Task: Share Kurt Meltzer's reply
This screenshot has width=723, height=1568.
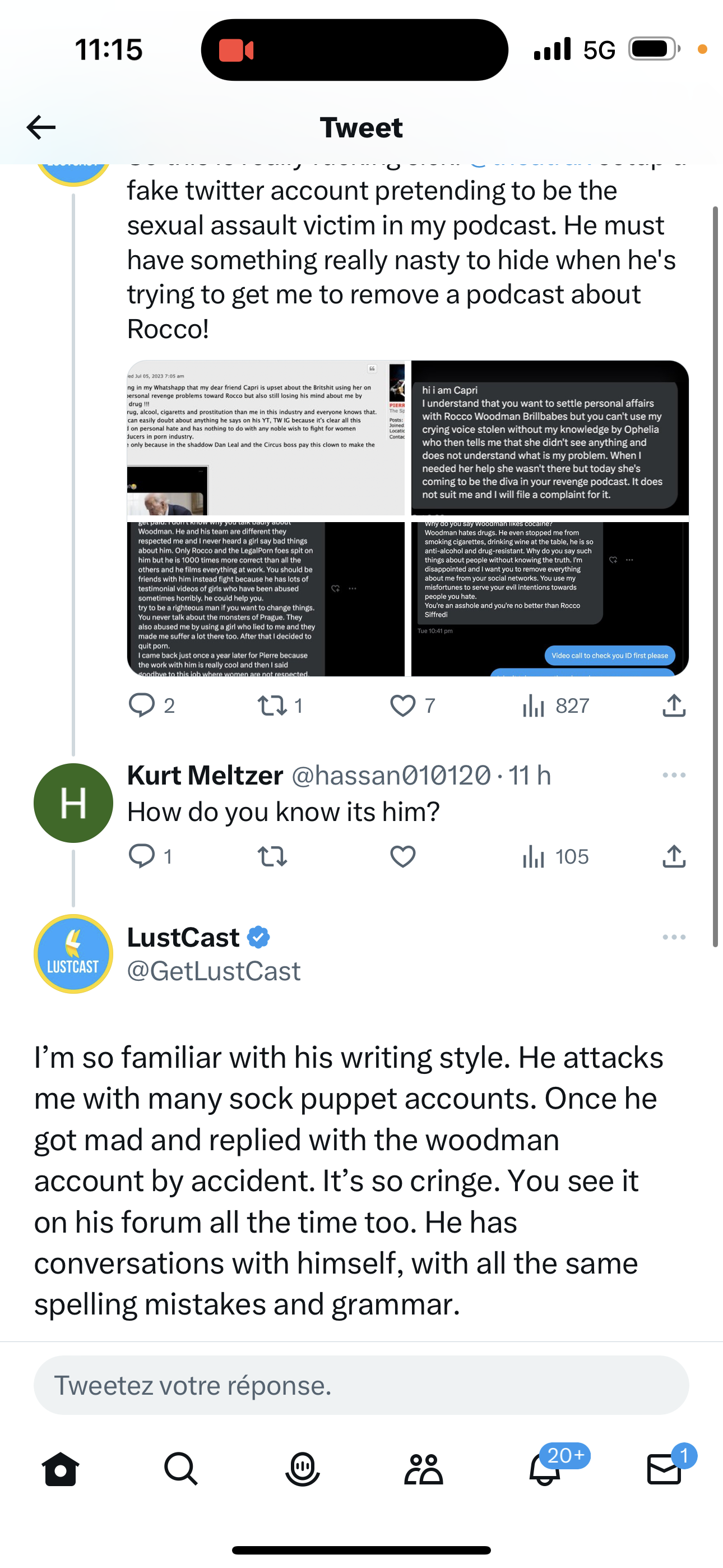Action: 674,856
